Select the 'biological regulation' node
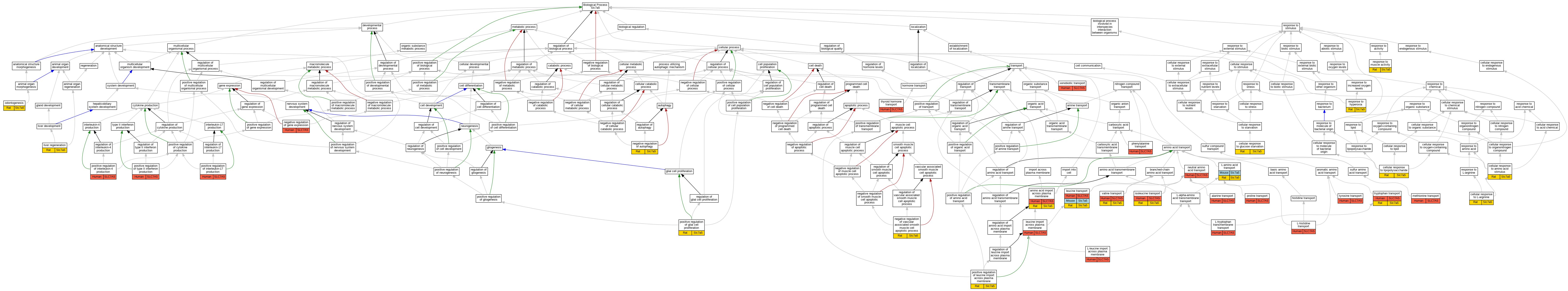Viewport: 1568px width, 291px height. coord(631,27)
